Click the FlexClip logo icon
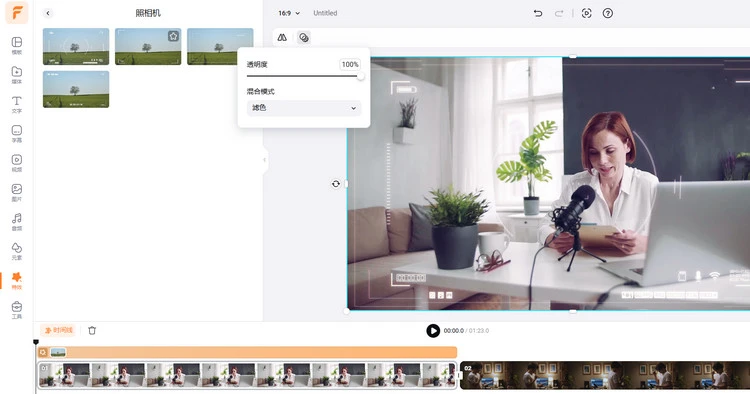This screenshot has width=750, height=394. pyautogui.click(x=17, y=13)
